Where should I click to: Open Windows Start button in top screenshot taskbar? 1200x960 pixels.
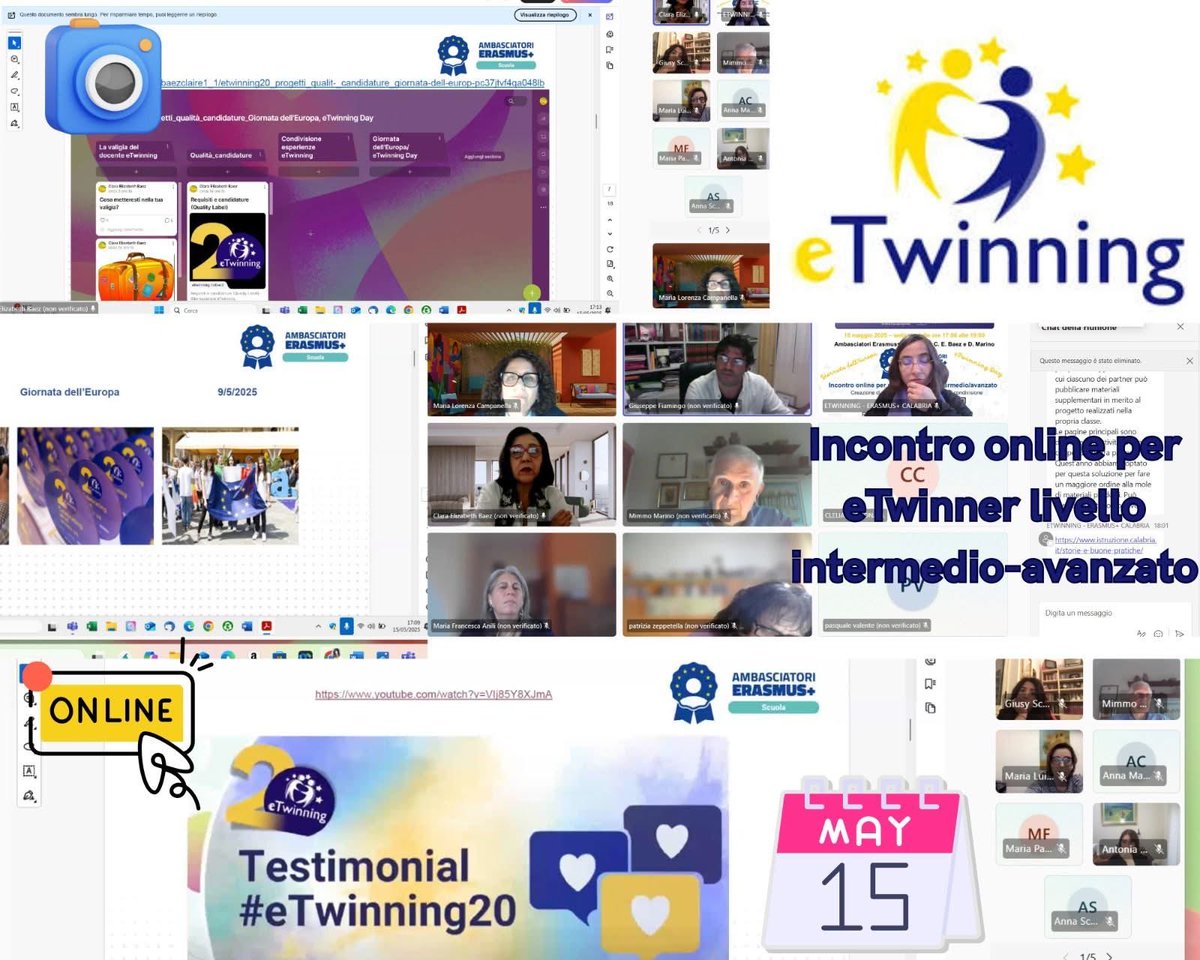(x=159, y=310)
